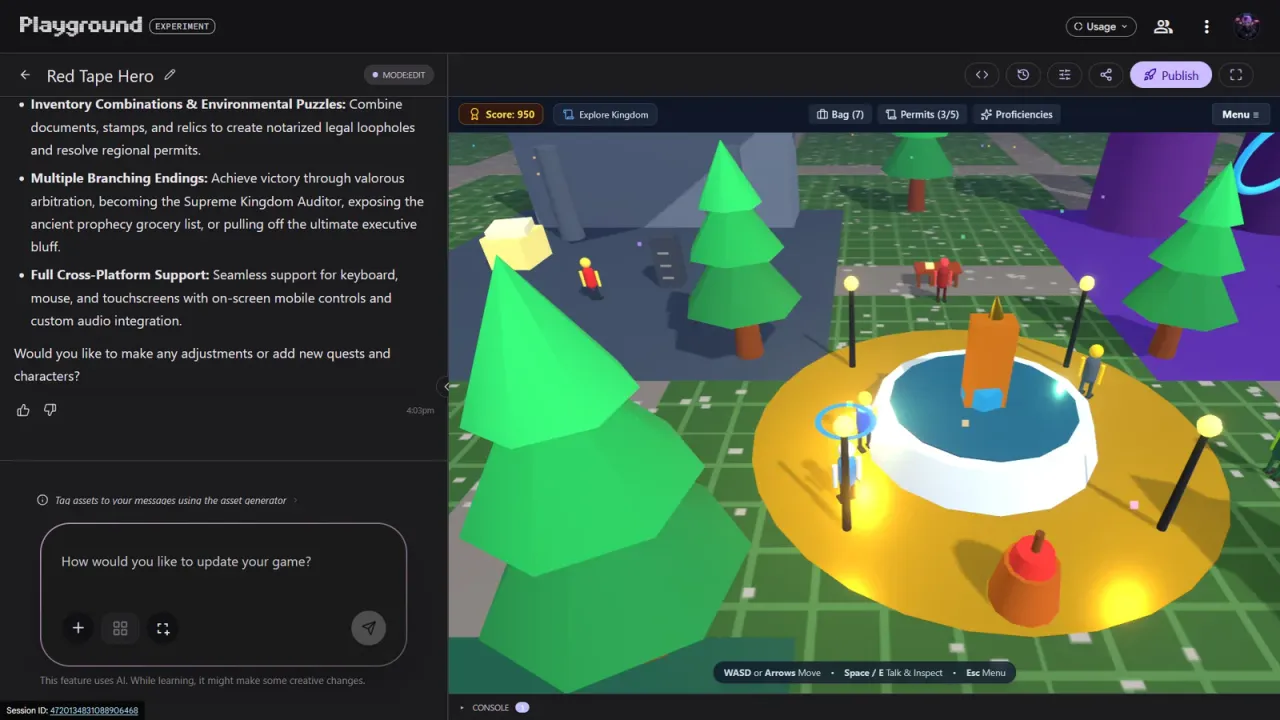Collapse the chat side panel handle
The width and height of the screenshot is (1280, 720).
click(x=444, y=386)
